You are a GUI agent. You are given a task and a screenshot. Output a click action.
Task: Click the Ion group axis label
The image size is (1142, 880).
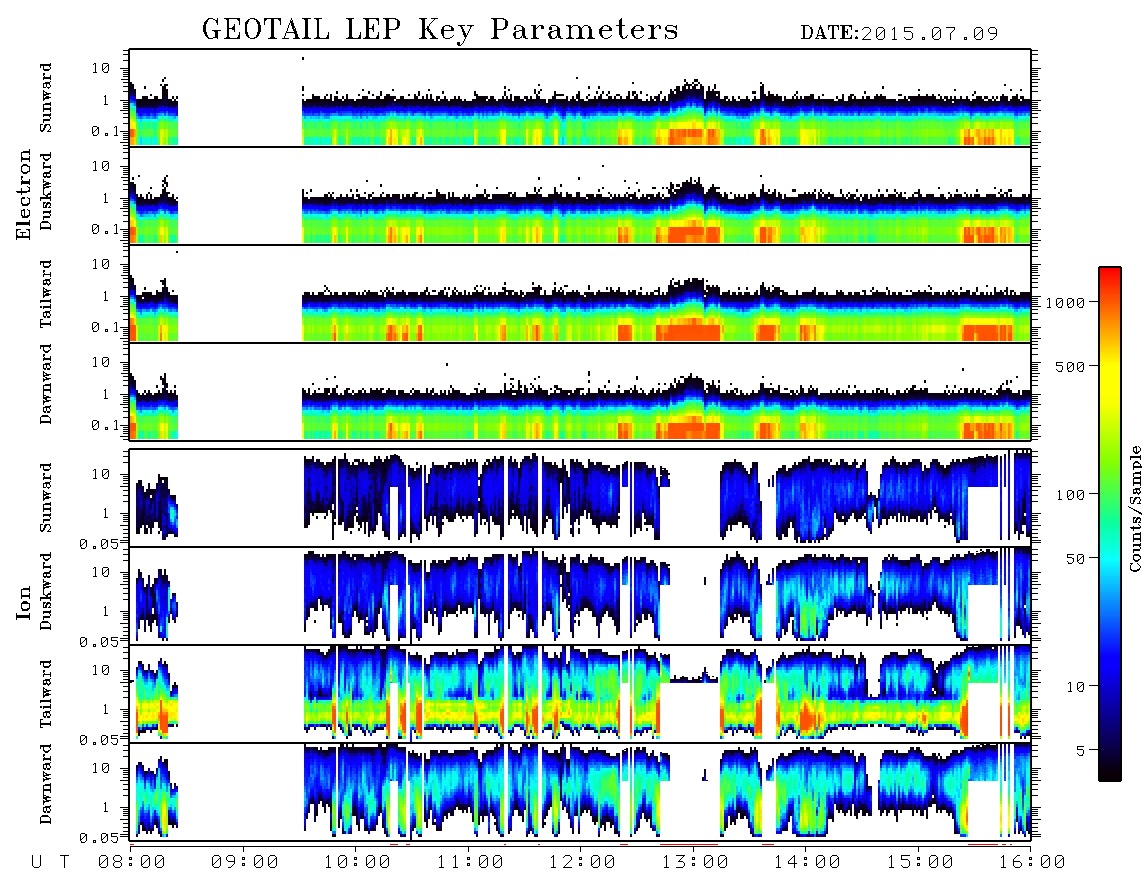coord(23,602)
